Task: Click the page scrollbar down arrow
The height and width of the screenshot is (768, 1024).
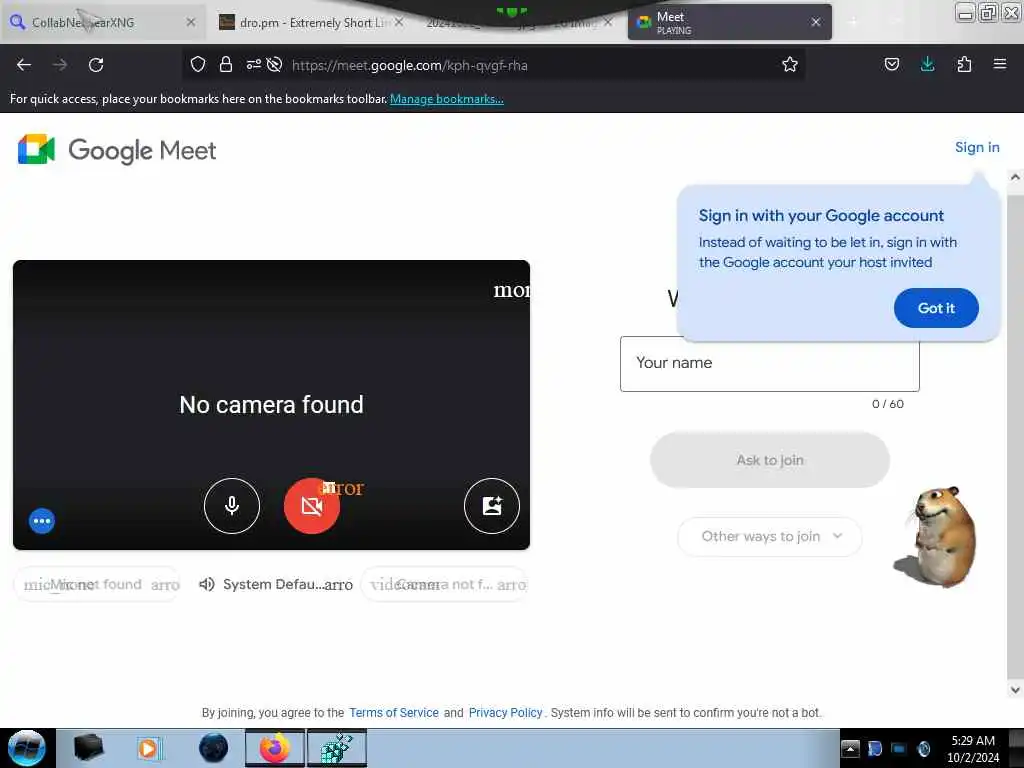Action: [1015, 690]
